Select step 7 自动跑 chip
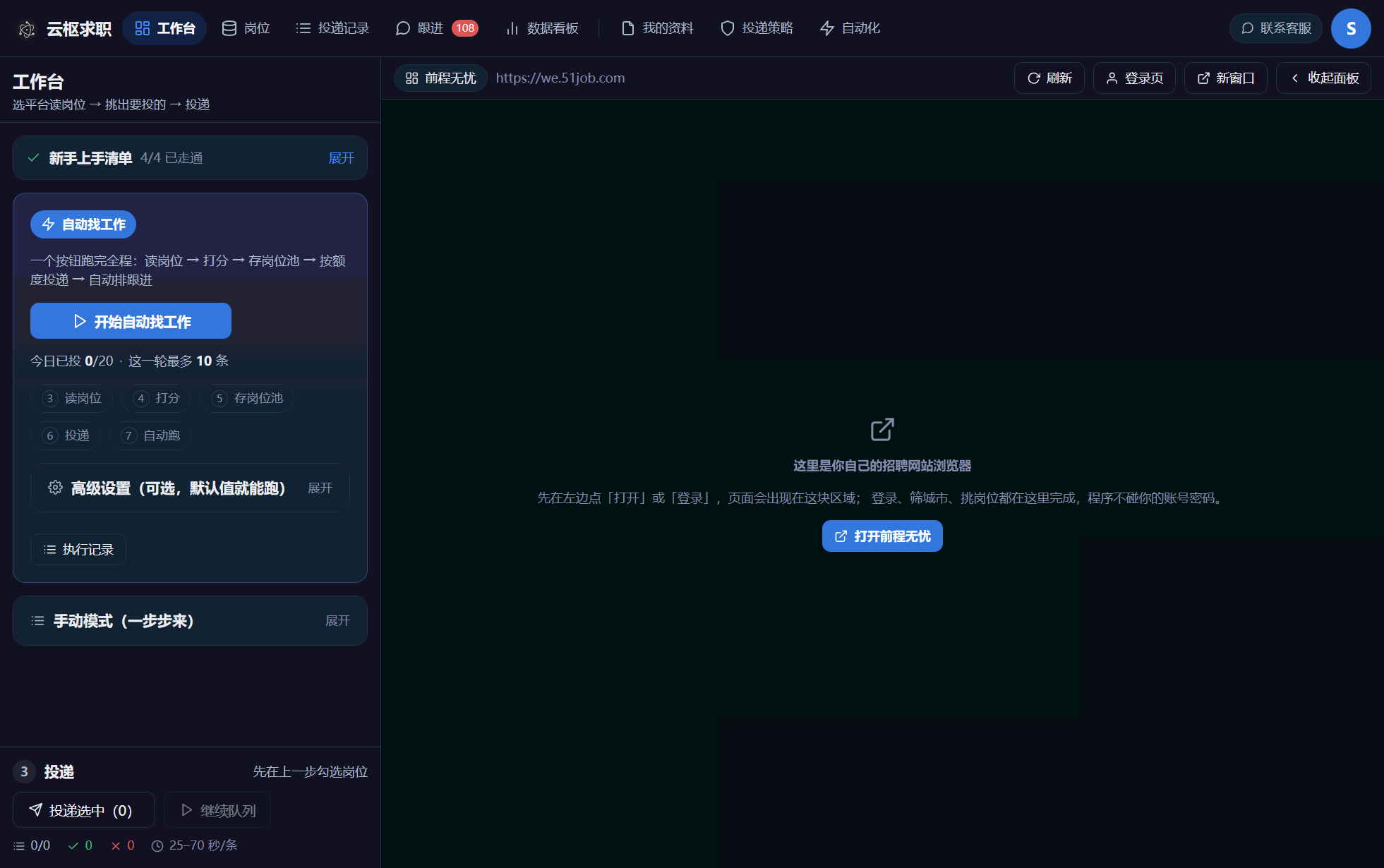This screenshot has height=868, width=1384. (150, 436)
